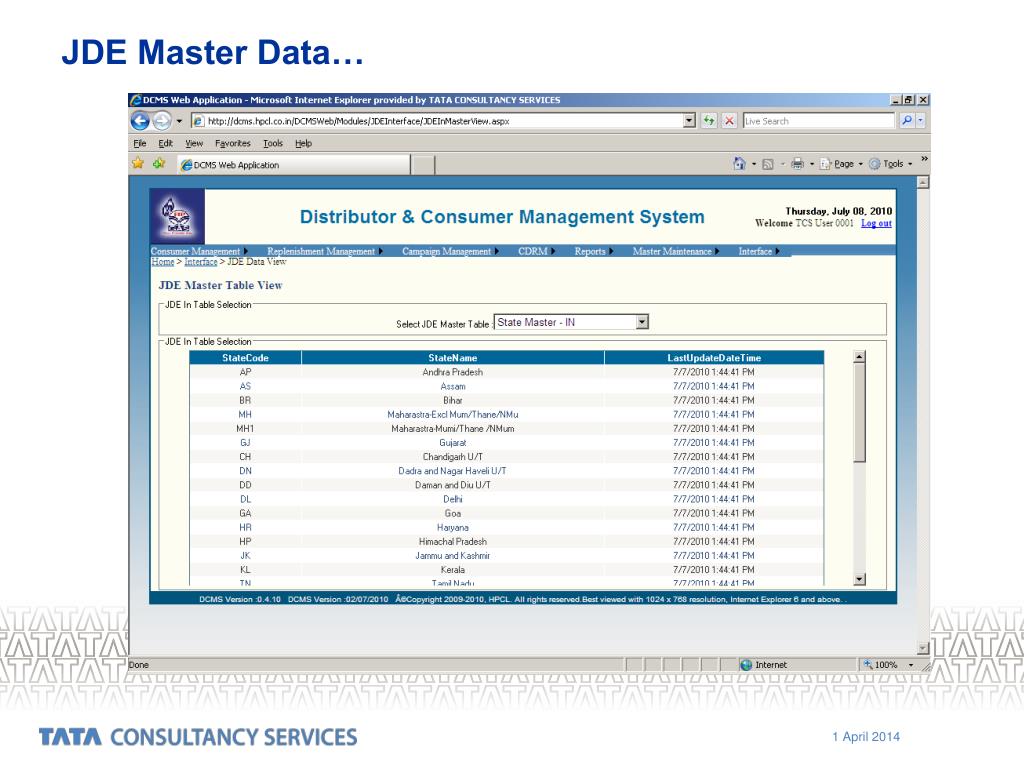
Task: Click the search magnifier icon
Action: [x=906, y=121]
